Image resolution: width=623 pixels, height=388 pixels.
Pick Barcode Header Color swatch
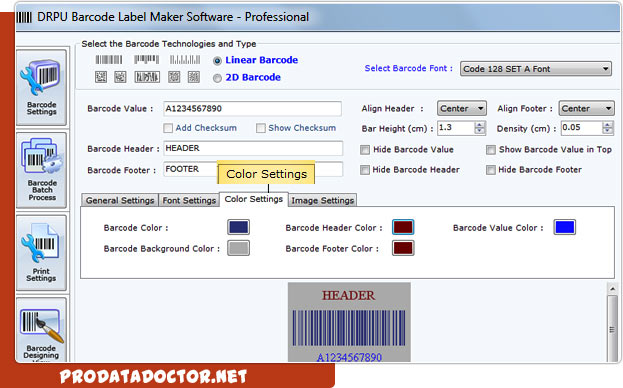point(403,227)
